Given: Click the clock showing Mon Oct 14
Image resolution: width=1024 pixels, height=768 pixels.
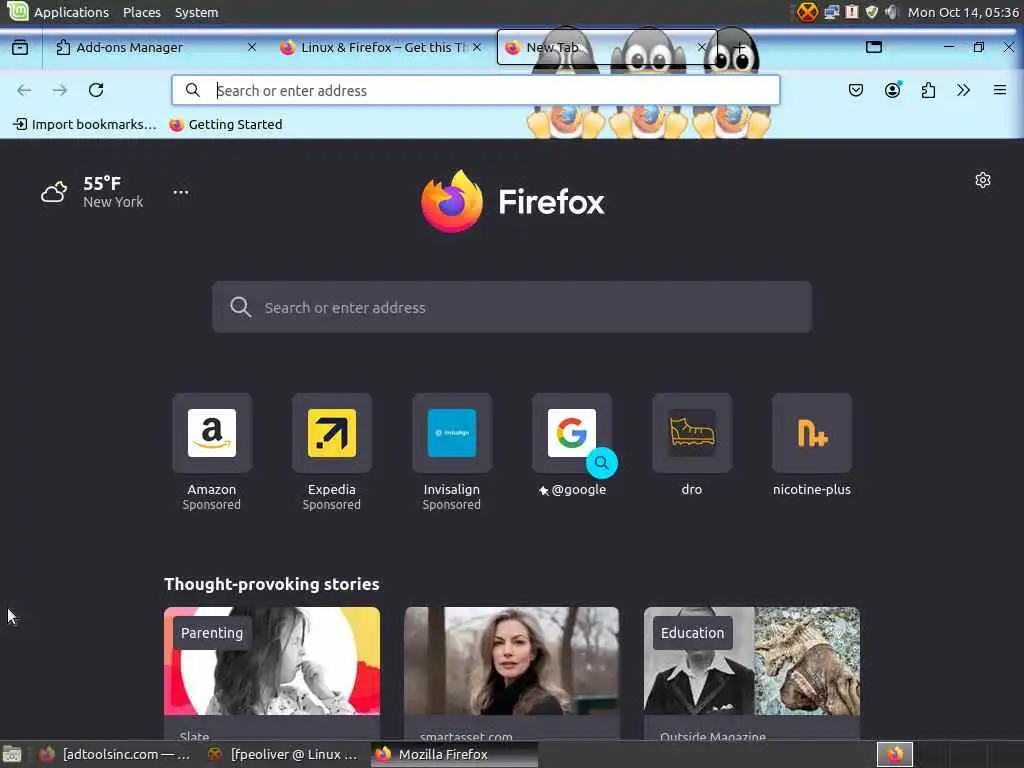Looking at the screenshot, I should pyautogui.click(x=963, y=12).
